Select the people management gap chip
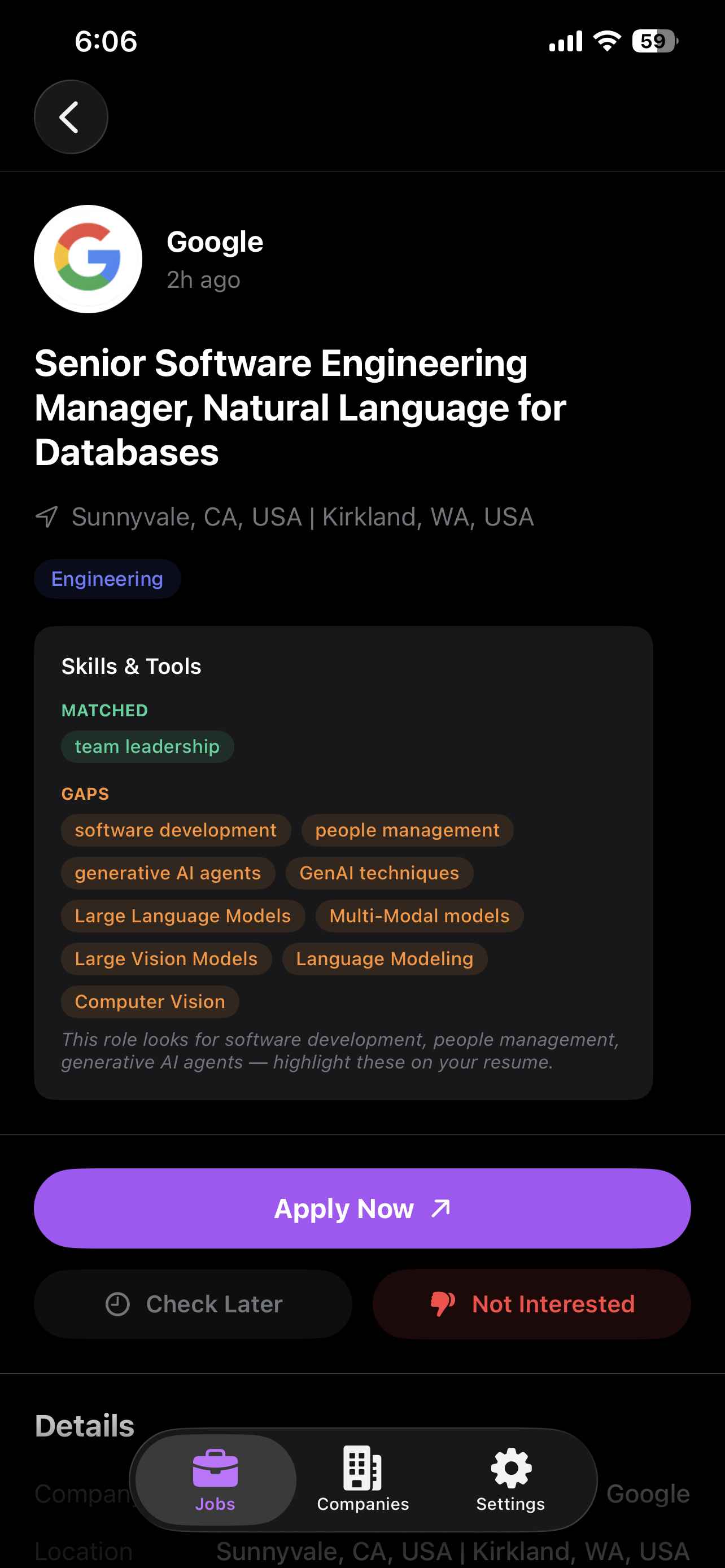This screenshot has width=725, height=1568. (x=407, y=830)
